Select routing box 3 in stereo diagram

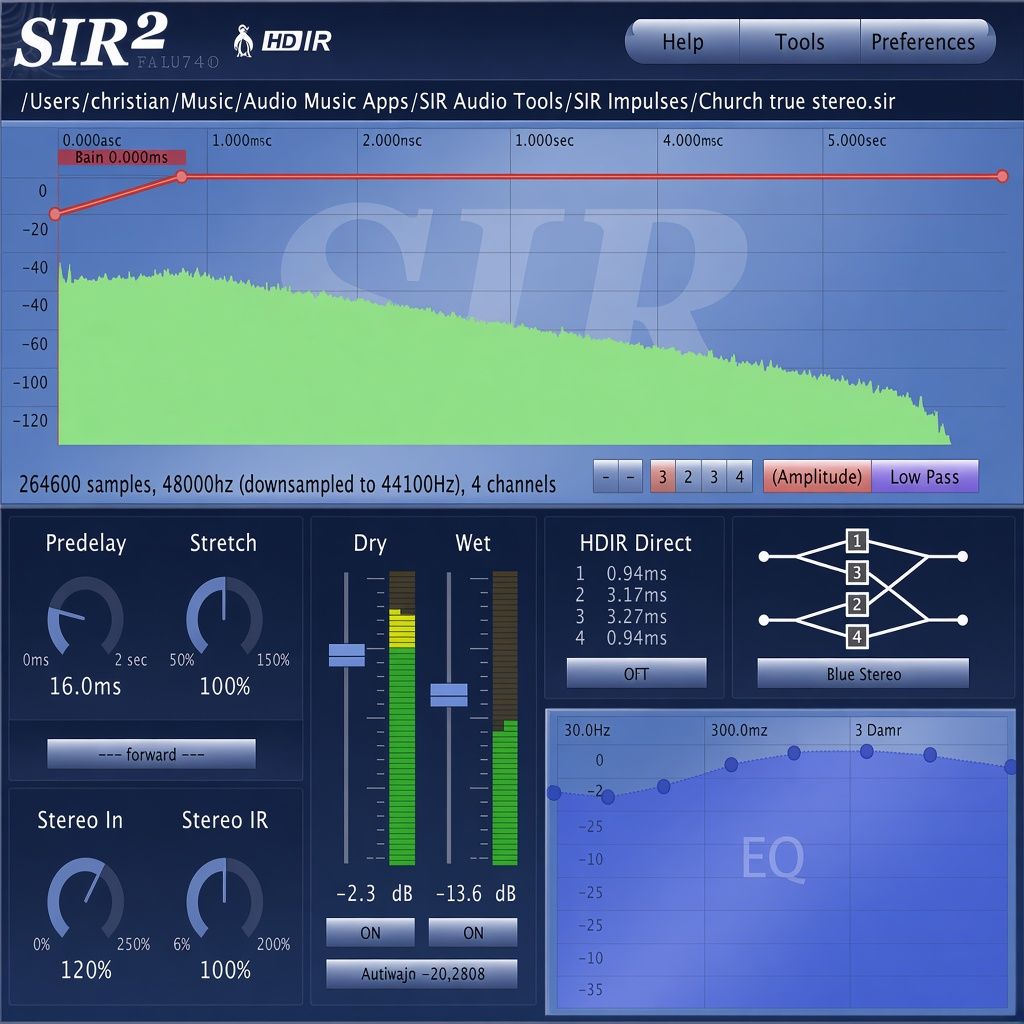857,573
